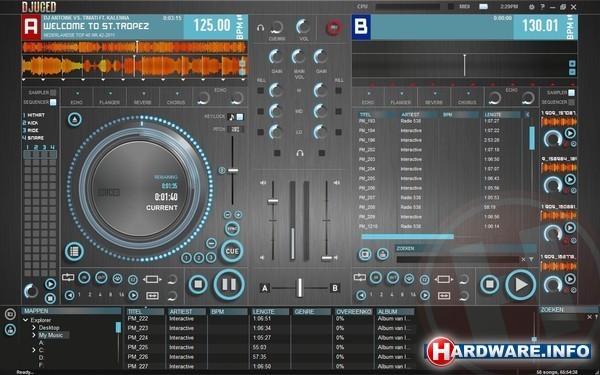Hit the CUE button on deck A
Screen dimensions: 600x375
tap(232, 251)
